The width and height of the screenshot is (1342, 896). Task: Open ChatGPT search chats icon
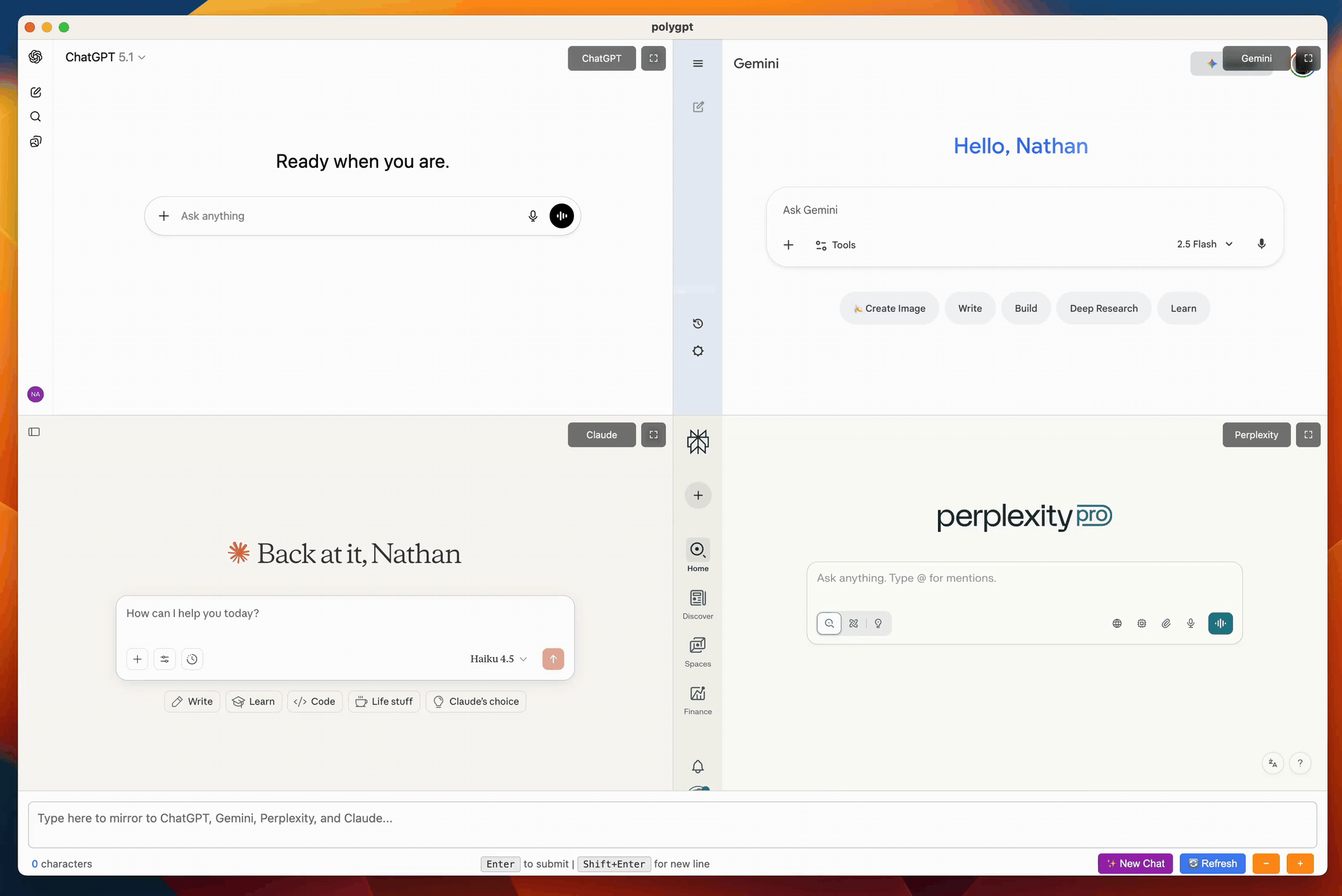coord(36,117)
